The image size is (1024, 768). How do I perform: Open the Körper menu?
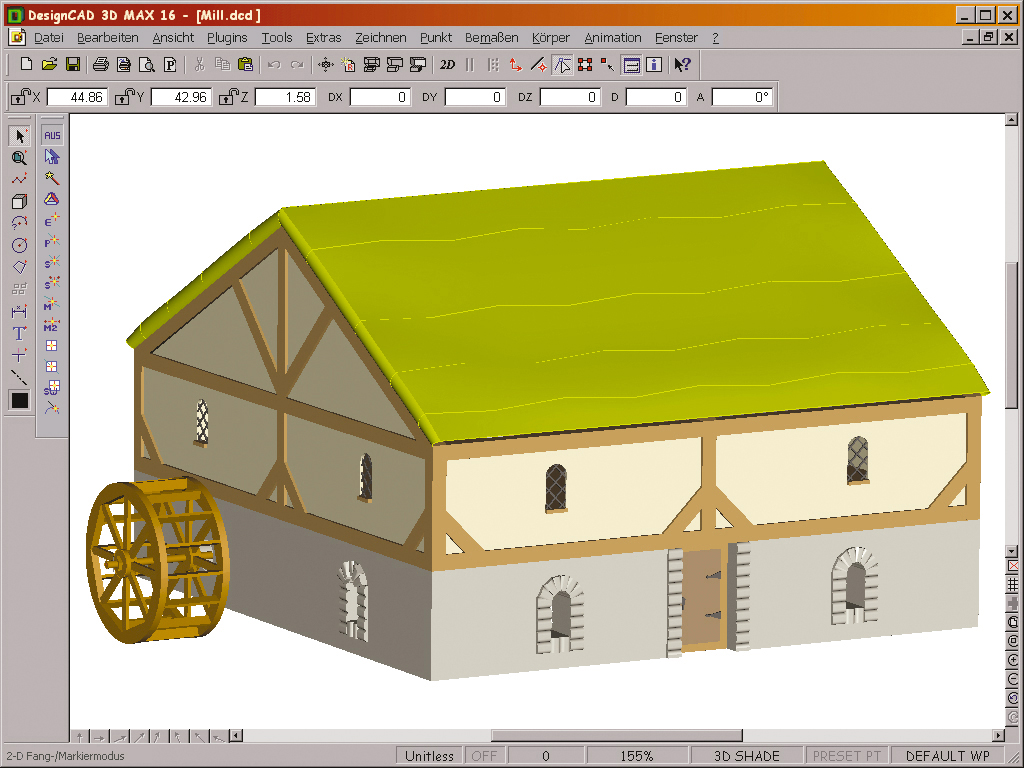point(550,37)
